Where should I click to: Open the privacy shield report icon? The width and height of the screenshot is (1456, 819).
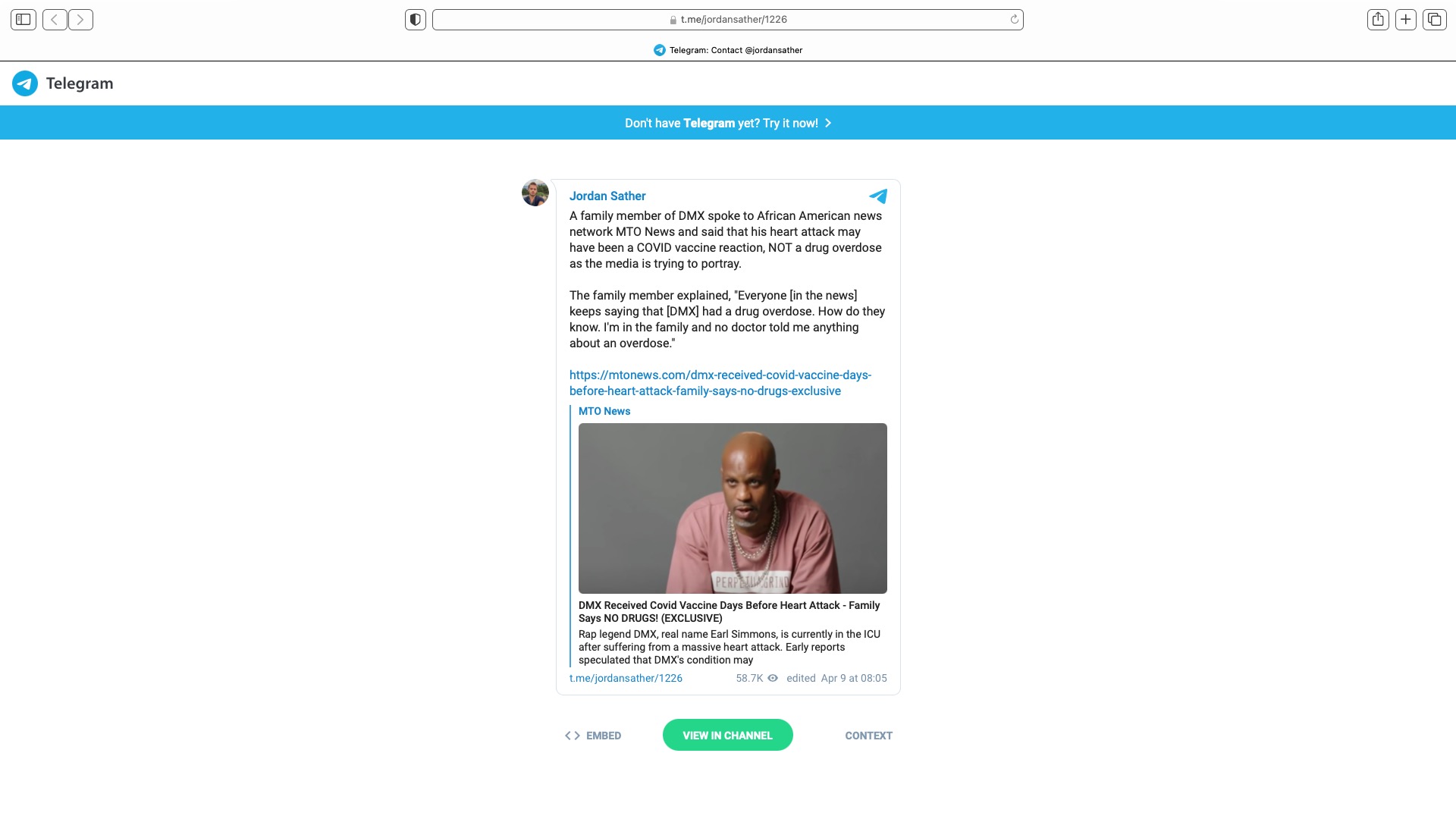pyautogui.click(x=416, y=20)
